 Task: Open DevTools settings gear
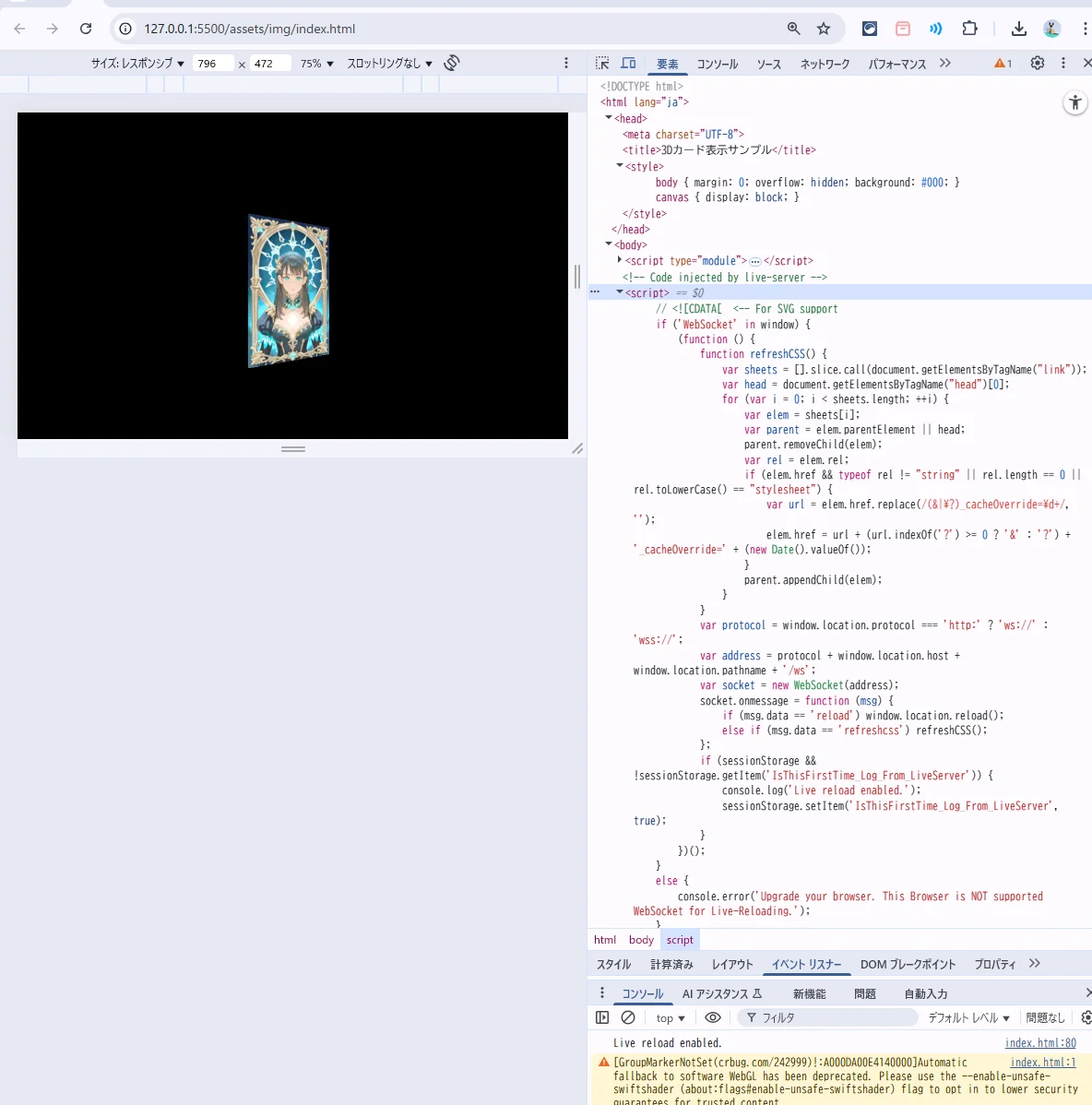click(1038, 64)
